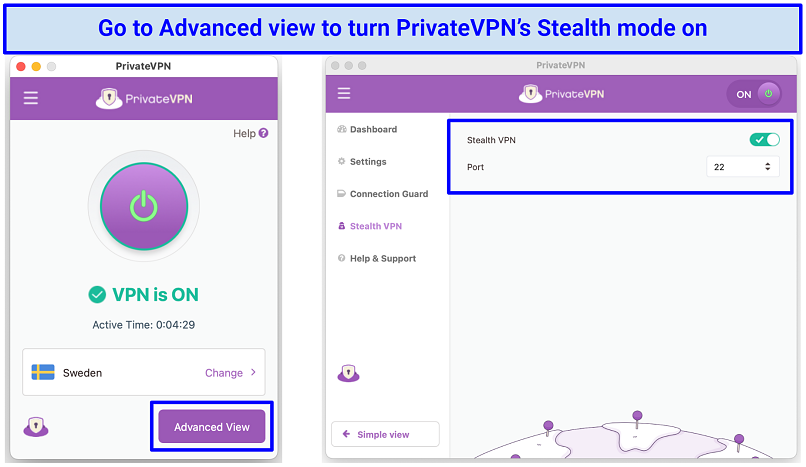Screen dimensions: 806x467
Task: Click Change to pick another server
Action: tap(224, 373)
